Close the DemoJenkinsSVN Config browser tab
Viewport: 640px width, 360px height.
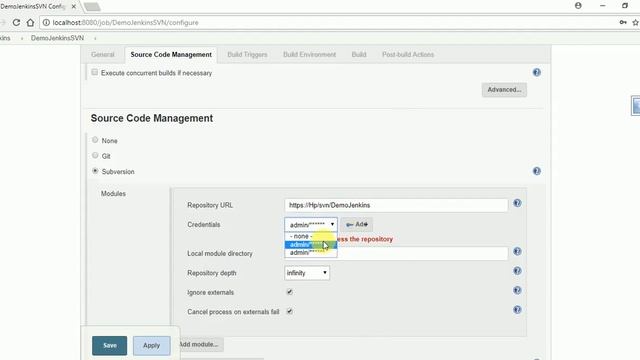(x=73, y=7)
